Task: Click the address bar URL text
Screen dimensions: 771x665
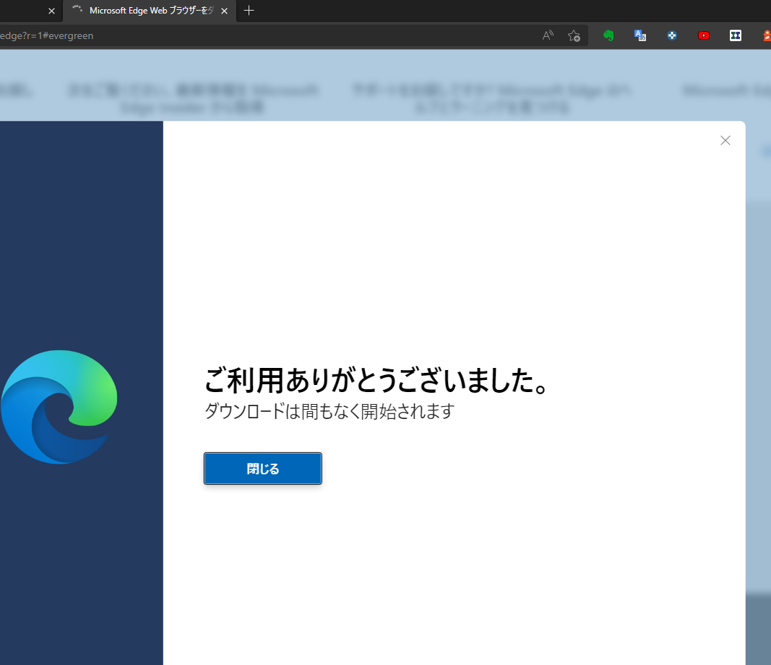Action: [x=47, y=35]
